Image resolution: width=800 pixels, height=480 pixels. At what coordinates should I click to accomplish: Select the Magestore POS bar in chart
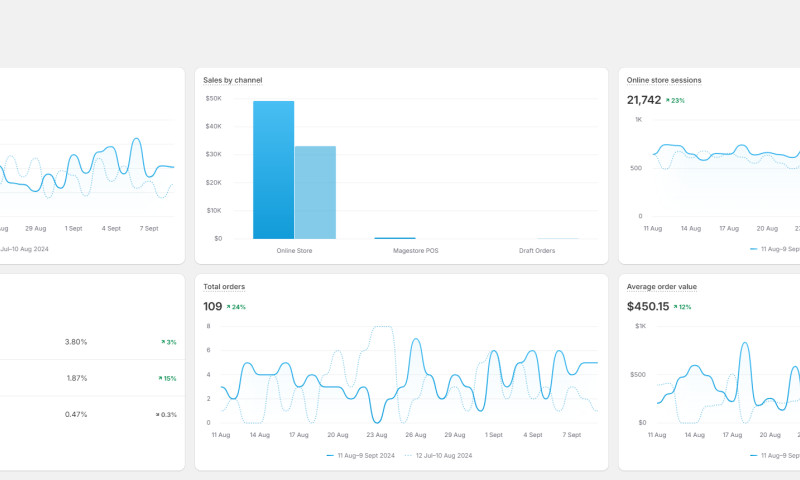pos(394,238)
